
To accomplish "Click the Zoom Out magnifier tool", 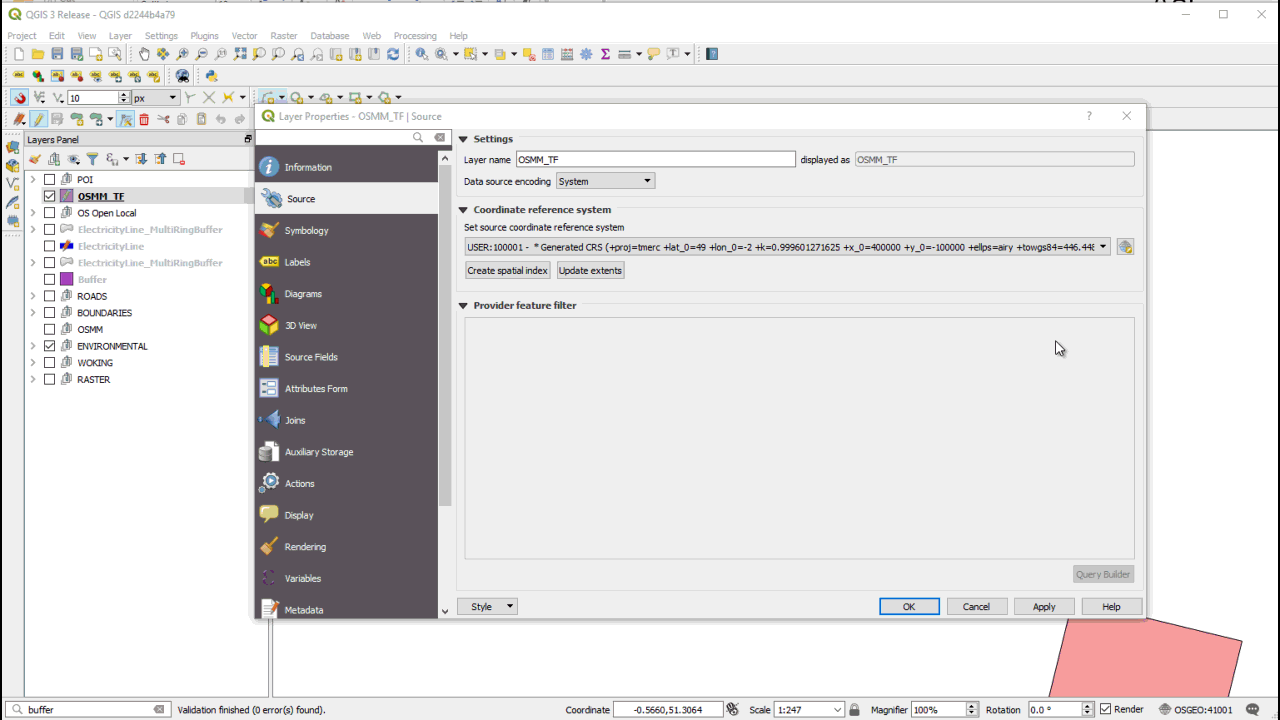I will click(x=202, y=54).
